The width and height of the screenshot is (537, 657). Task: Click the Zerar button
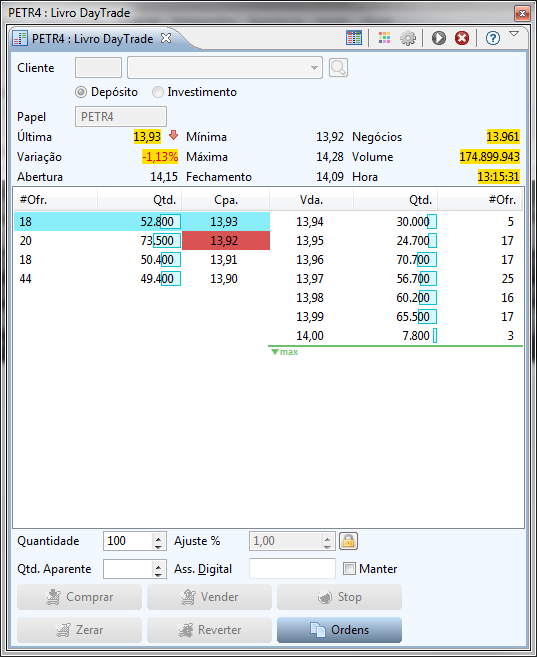coord(80,630)
